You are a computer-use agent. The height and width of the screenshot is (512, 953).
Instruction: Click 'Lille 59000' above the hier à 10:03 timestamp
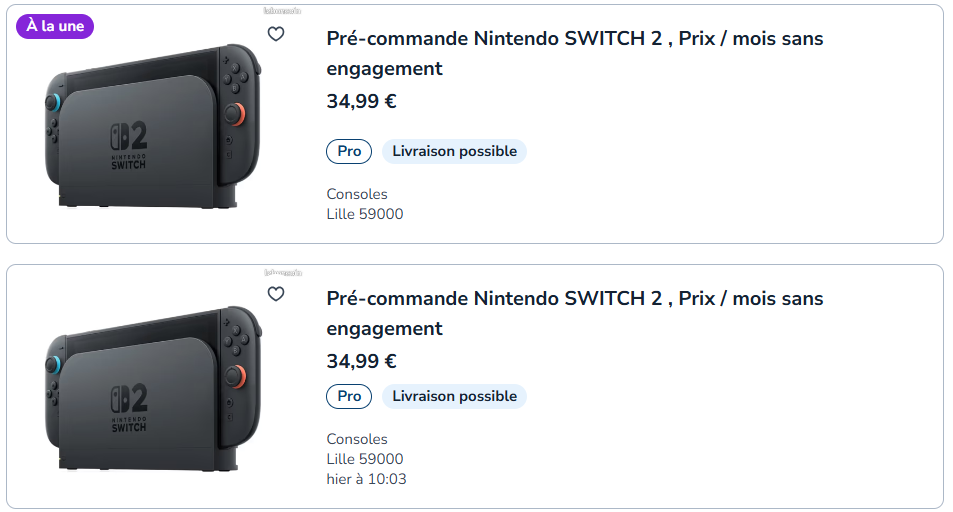click(x=365, y=459)
